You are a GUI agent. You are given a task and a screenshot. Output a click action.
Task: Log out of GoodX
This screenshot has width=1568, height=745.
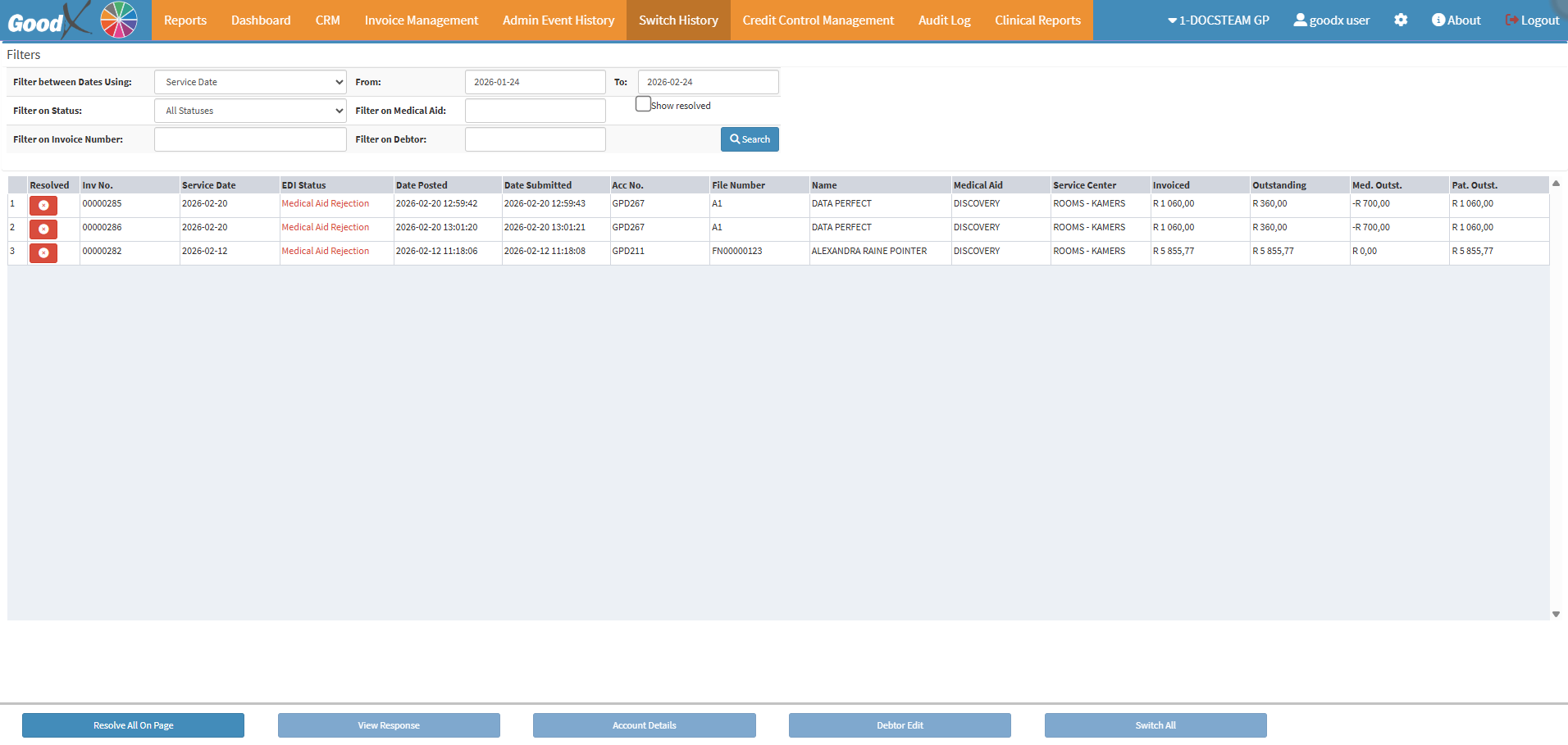1532,20
